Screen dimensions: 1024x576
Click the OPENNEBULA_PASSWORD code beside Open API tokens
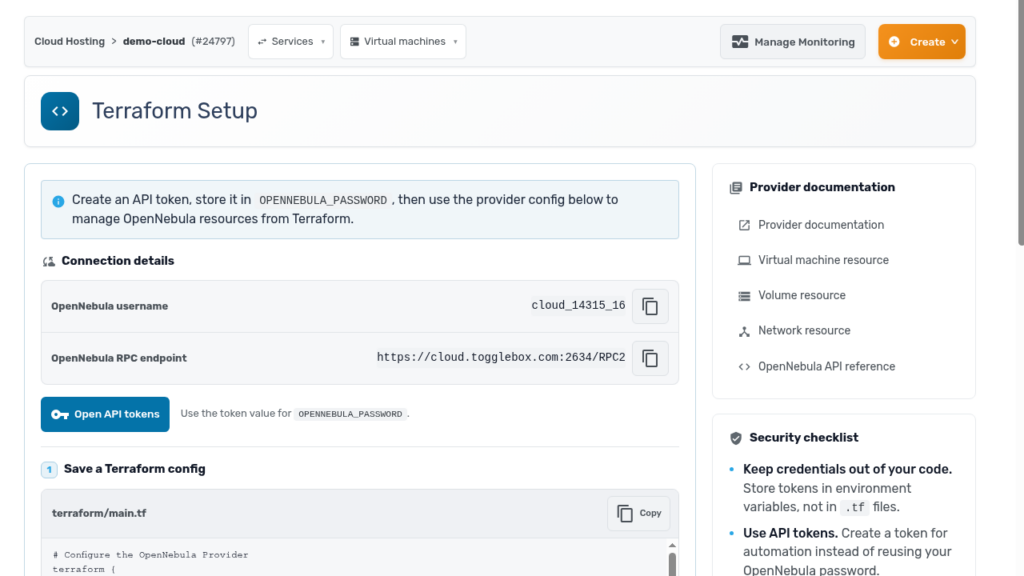click(350, 414)
